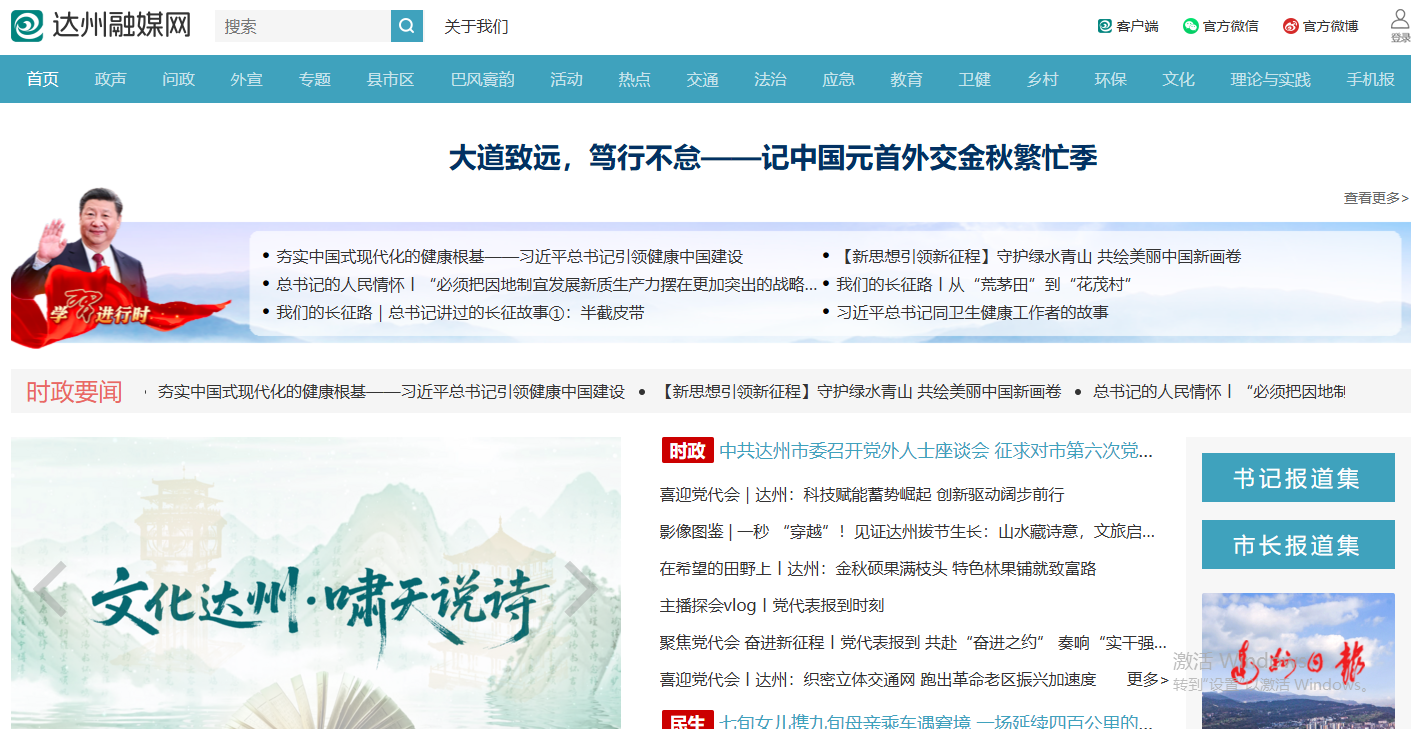The width and height of the screenshot is (1411, 729).
Task: Open the 书记报道集 button
Action: (1298, 478)
